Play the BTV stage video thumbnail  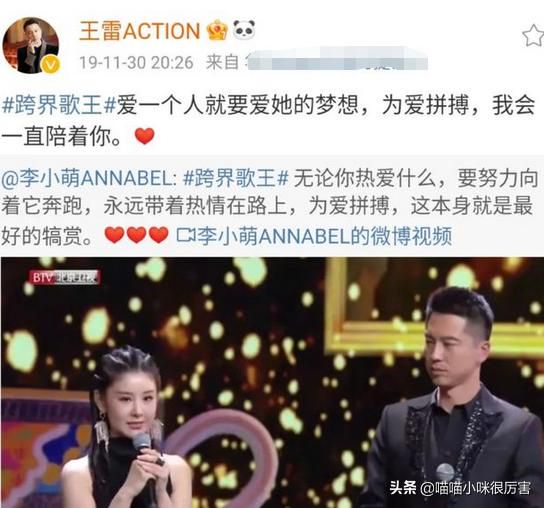pos(272,382)
